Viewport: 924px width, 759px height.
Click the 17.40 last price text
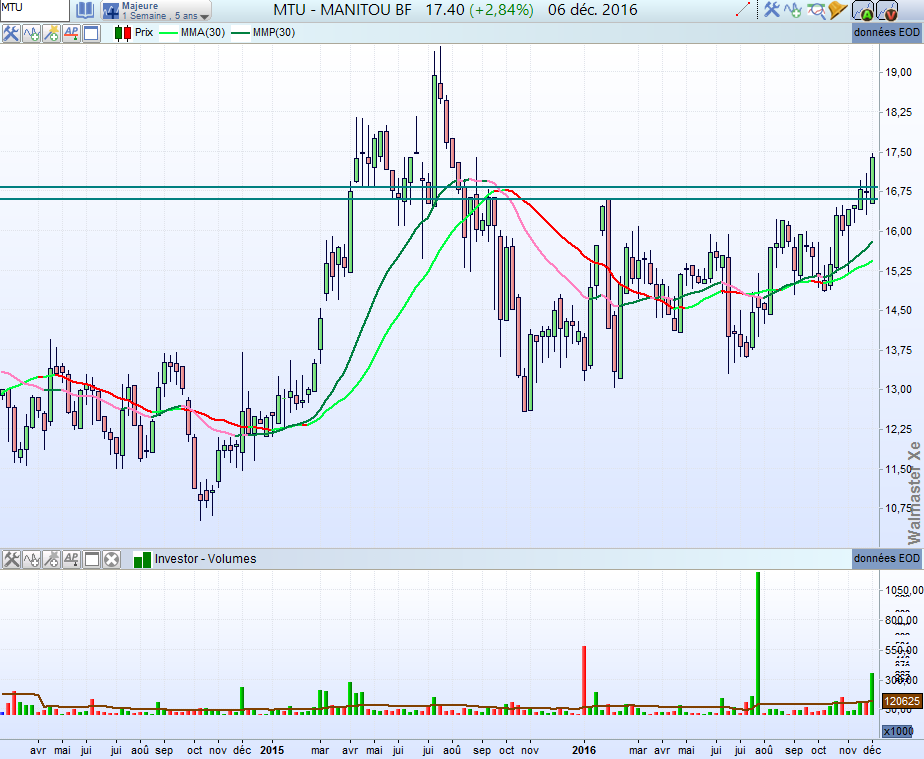pos(445,10)
